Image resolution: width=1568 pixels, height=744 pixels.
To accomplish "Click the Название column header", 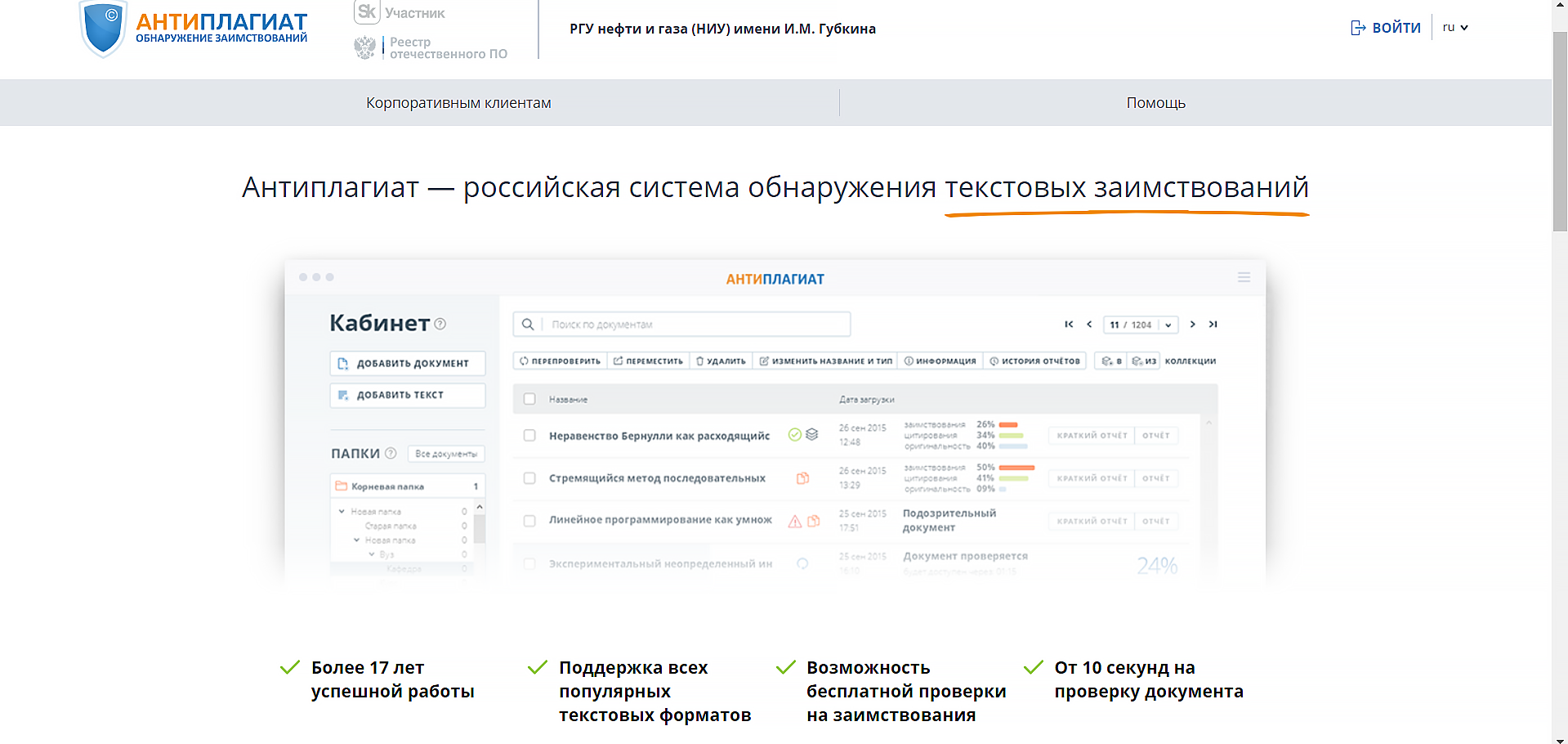I will tap(568, 400).
